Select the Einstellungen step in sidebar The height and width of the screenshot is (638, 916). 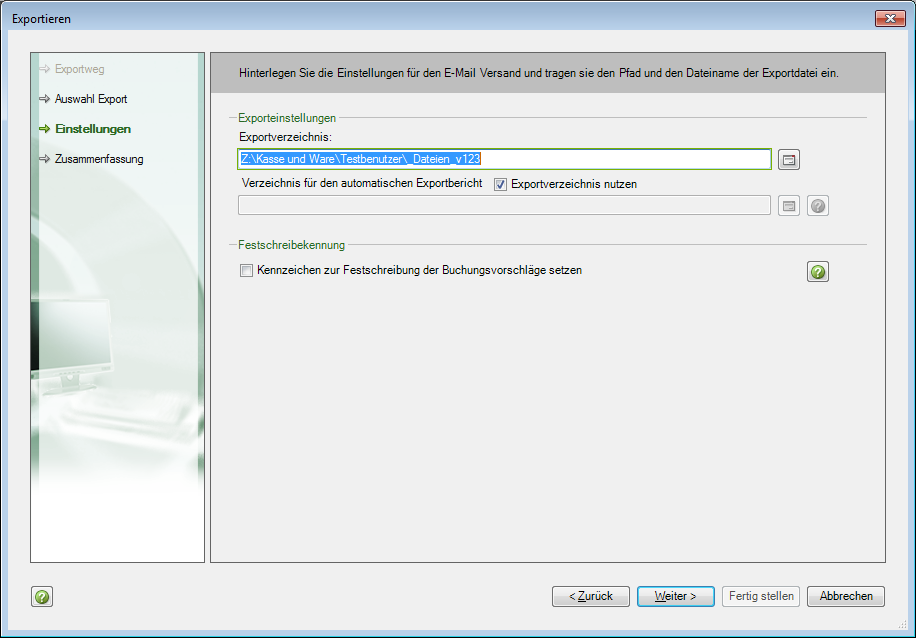click(92, 129)
